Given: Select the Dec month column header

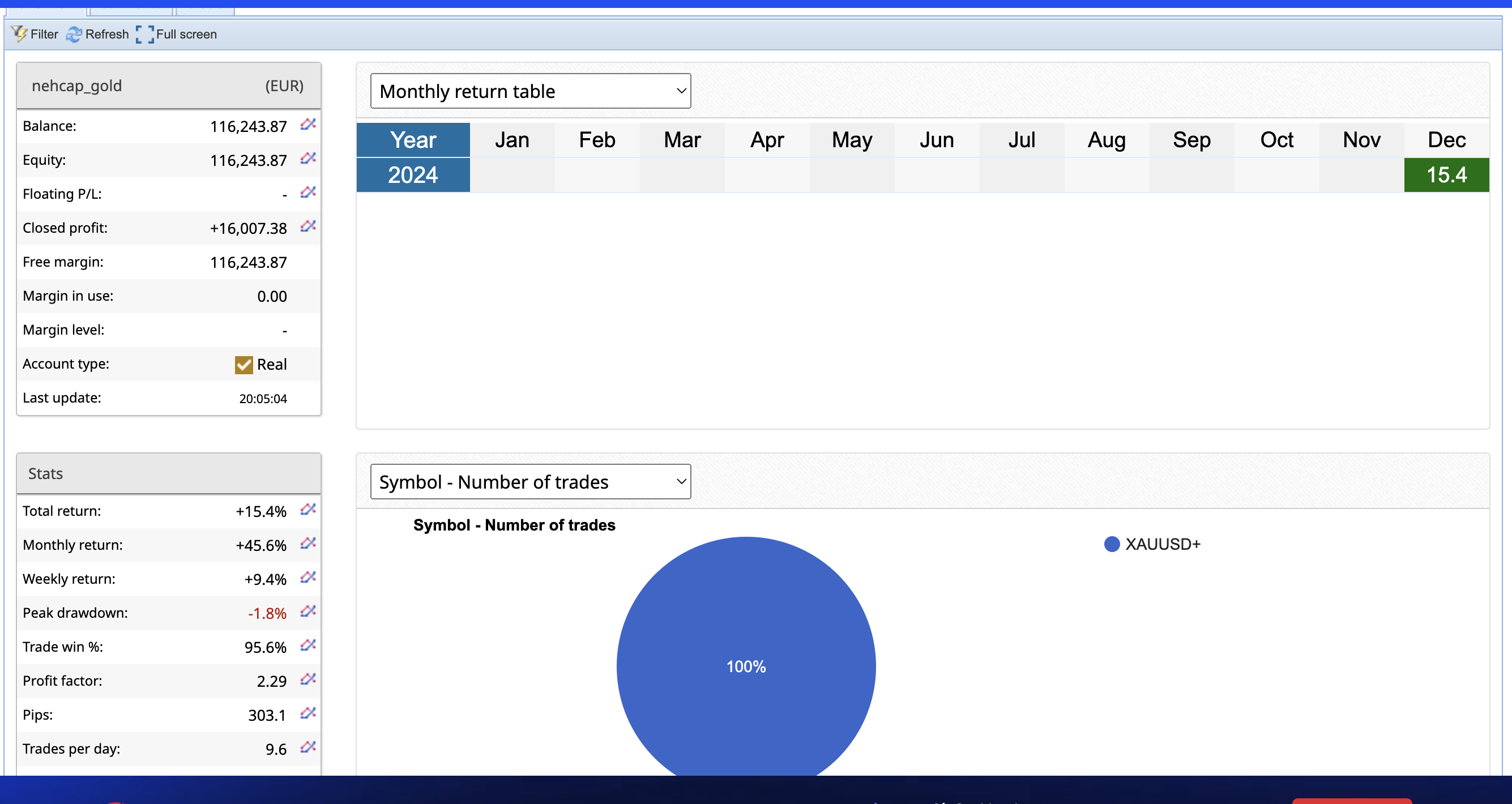Looking at the screenshot, I should 1446,140.
